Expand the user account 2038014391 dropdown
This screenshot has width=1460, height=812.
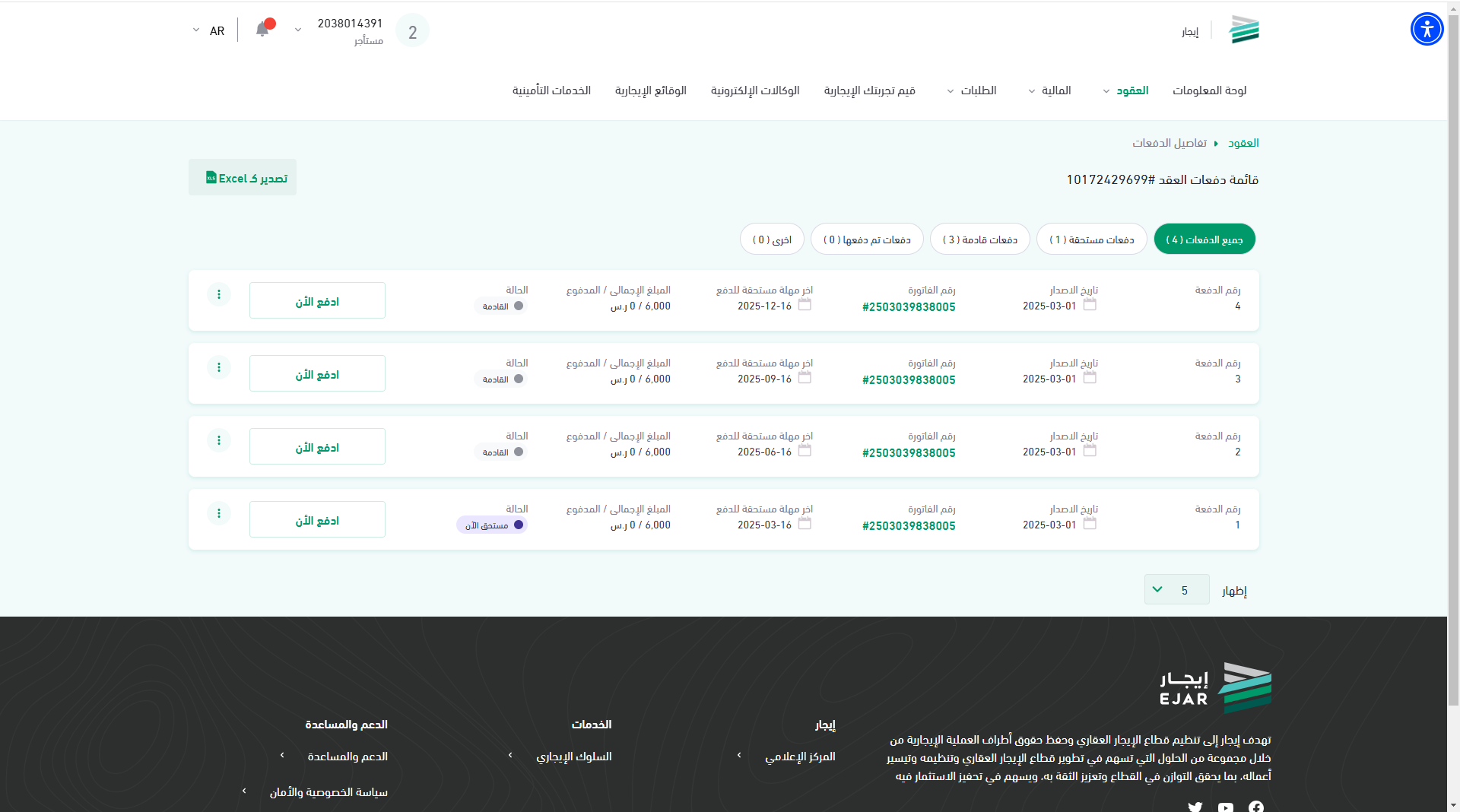(298, 30)
